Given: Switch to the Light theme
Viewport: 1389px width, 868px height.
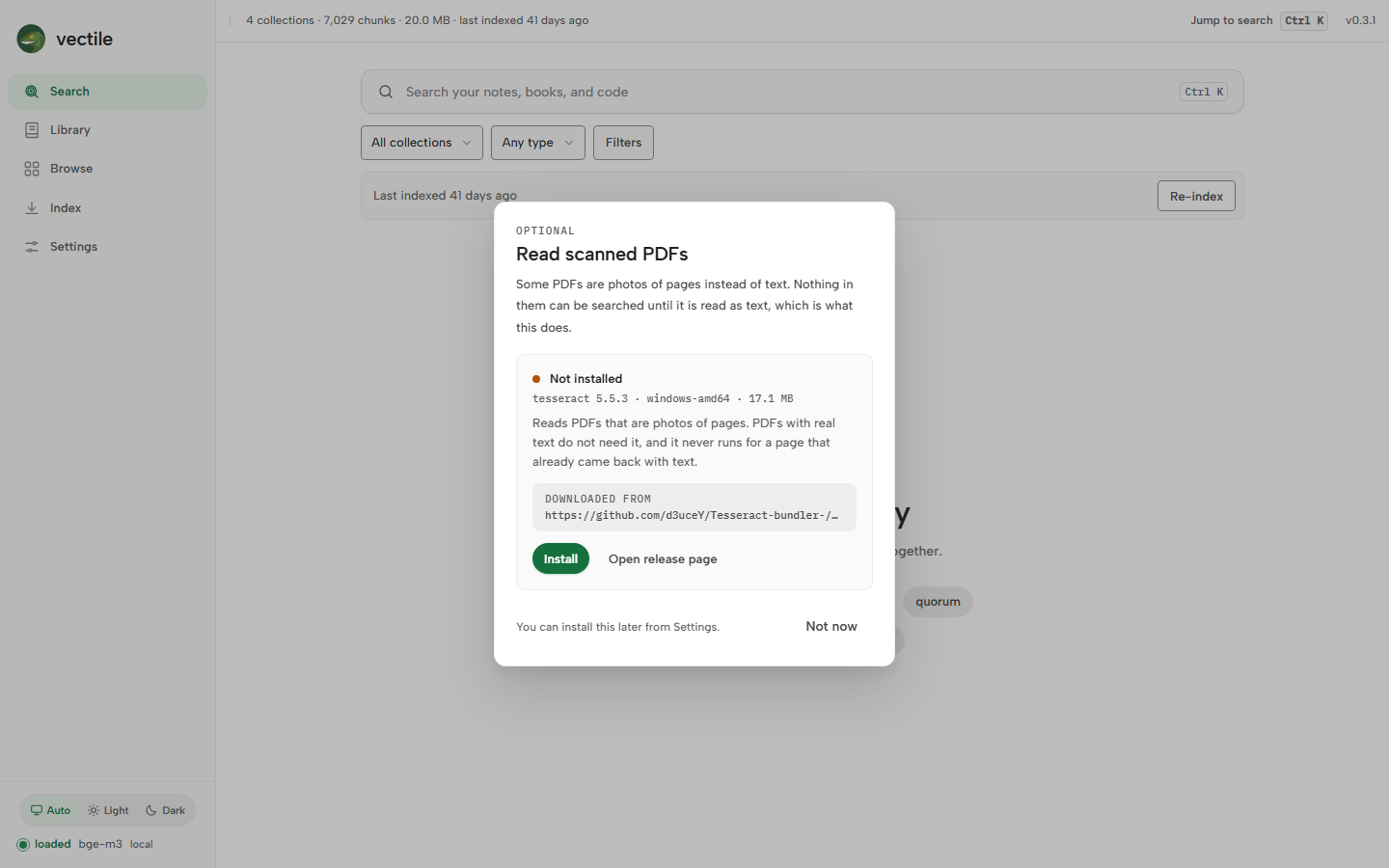Looking at the screenshot, I should click(108, 810).
